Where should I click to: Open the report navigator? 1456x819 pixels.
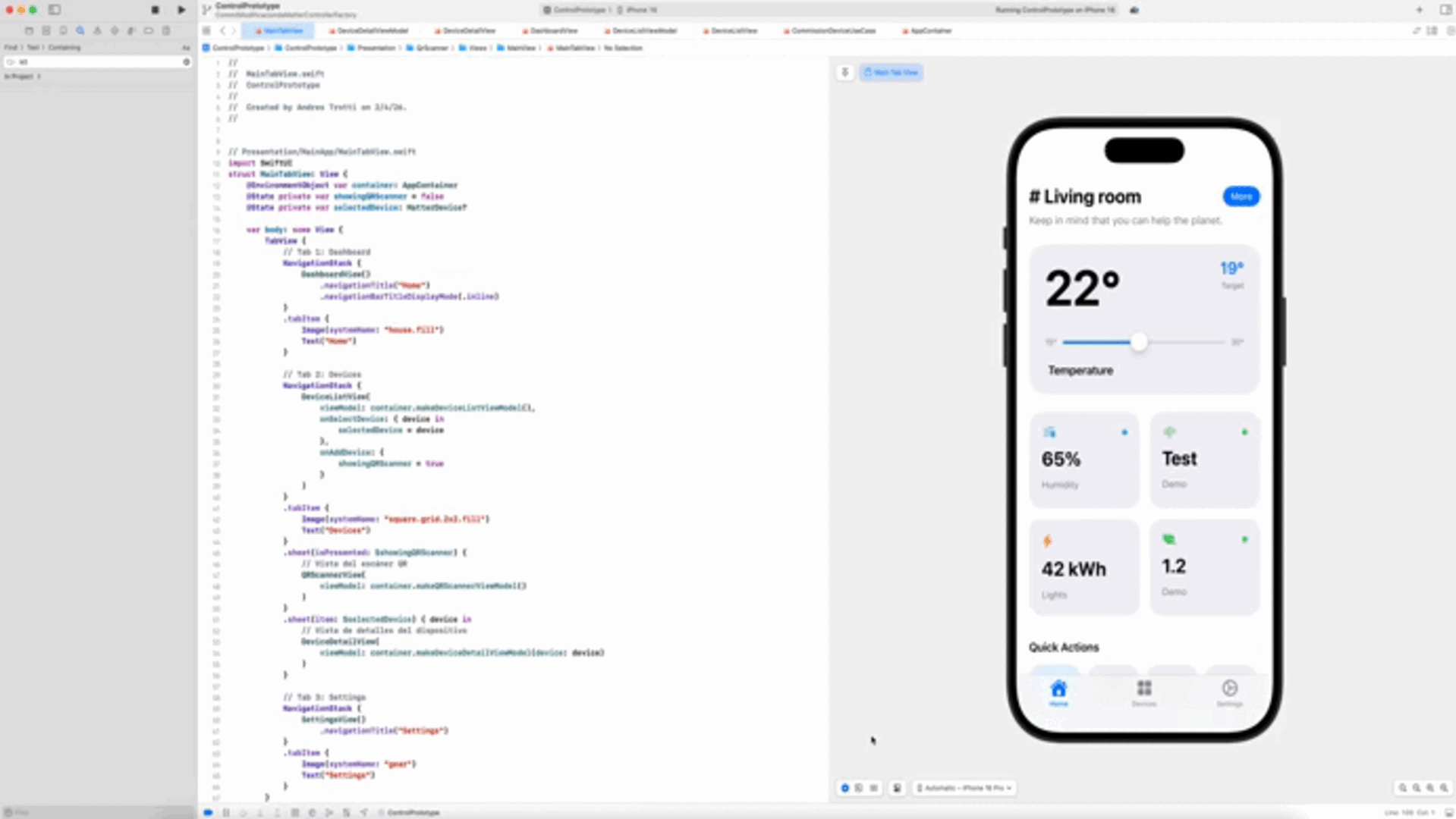coord(166,31)
